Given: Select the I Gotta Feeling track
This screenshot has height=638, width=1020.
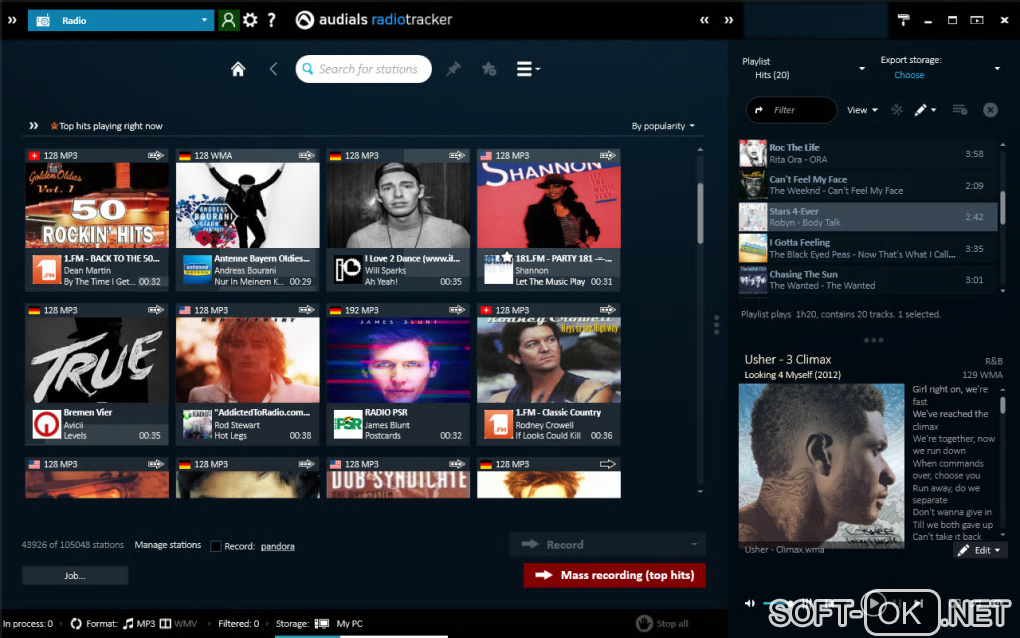Looking at the screenshot, I should (x=868, y=248).
